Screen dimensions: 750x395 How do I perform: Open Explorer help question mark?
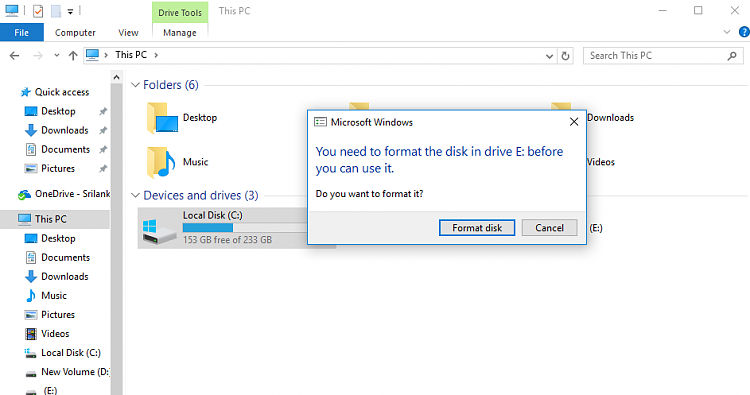744,32
